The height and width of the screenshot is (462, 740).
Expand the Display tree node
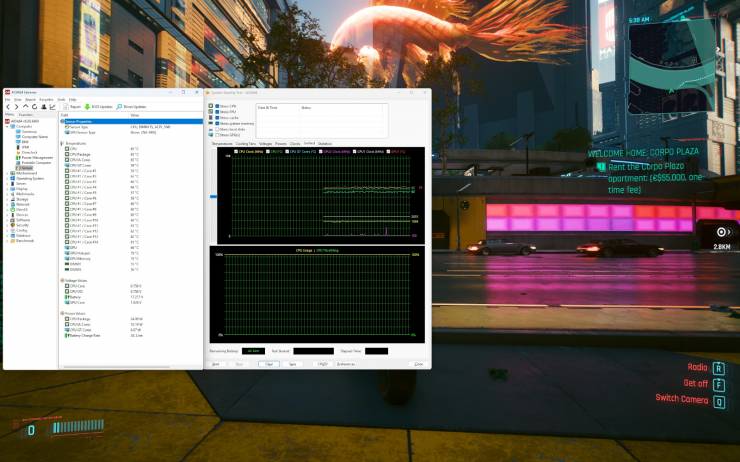point(7,189)
